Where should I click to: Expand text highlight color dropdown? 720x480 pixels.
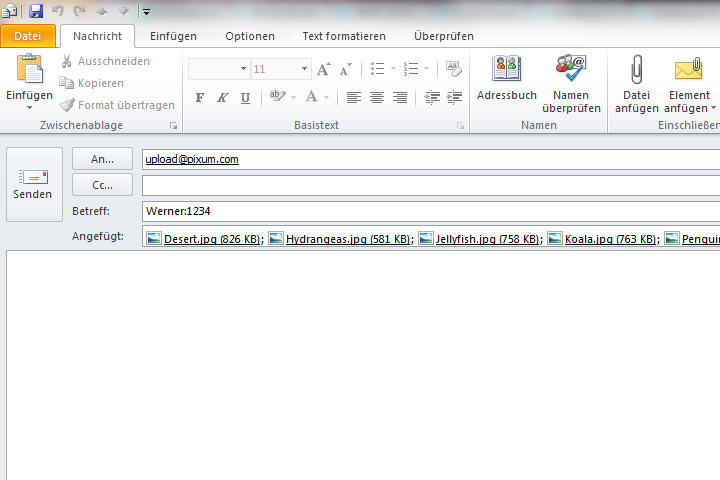coord(293,97)
